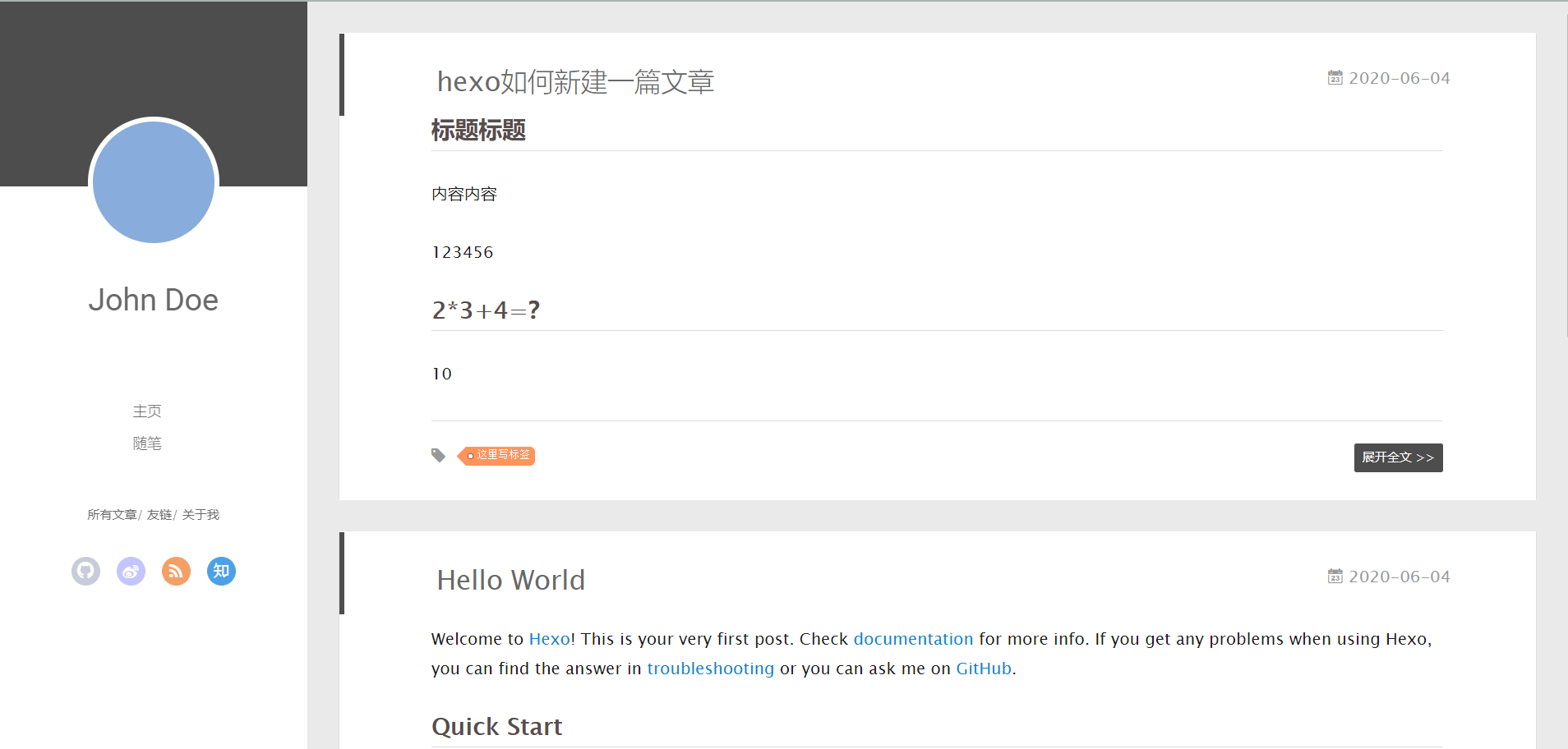Expand the post with 展开全文 button
The height and width of the screenshot is (749, 1568).
pos(1398,457)
